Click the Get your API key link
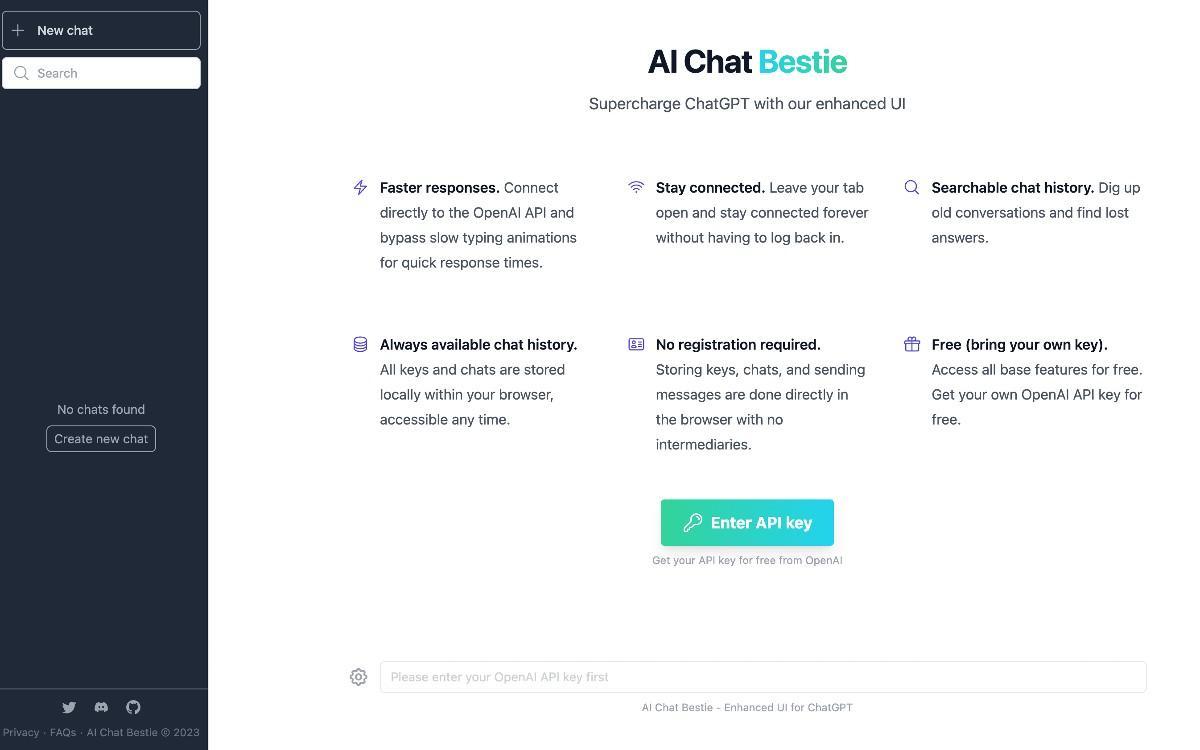1200x750 pixels. tap(747, 560)
